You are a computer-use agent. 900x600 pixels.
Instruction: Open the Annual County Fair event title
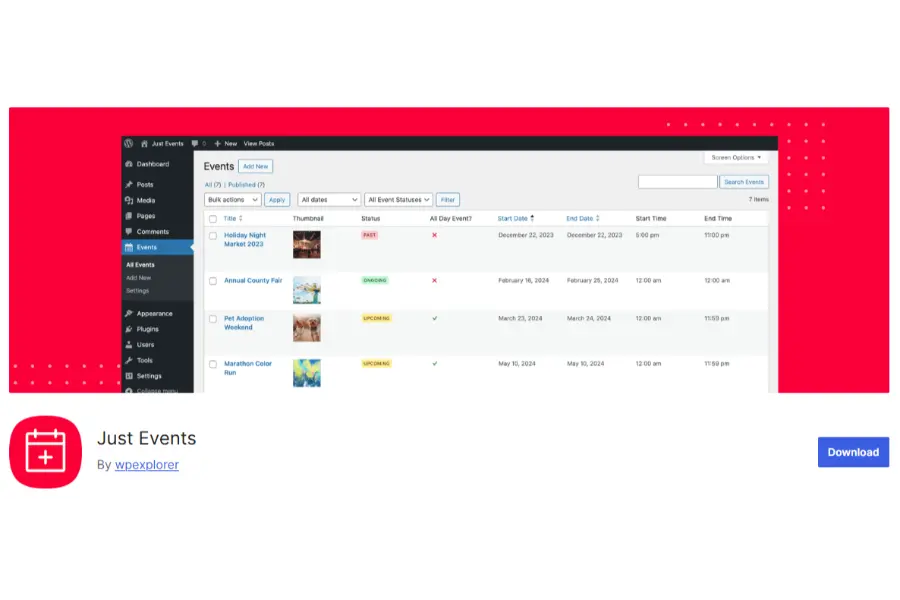pyautogui.click(x=253, y=281)
